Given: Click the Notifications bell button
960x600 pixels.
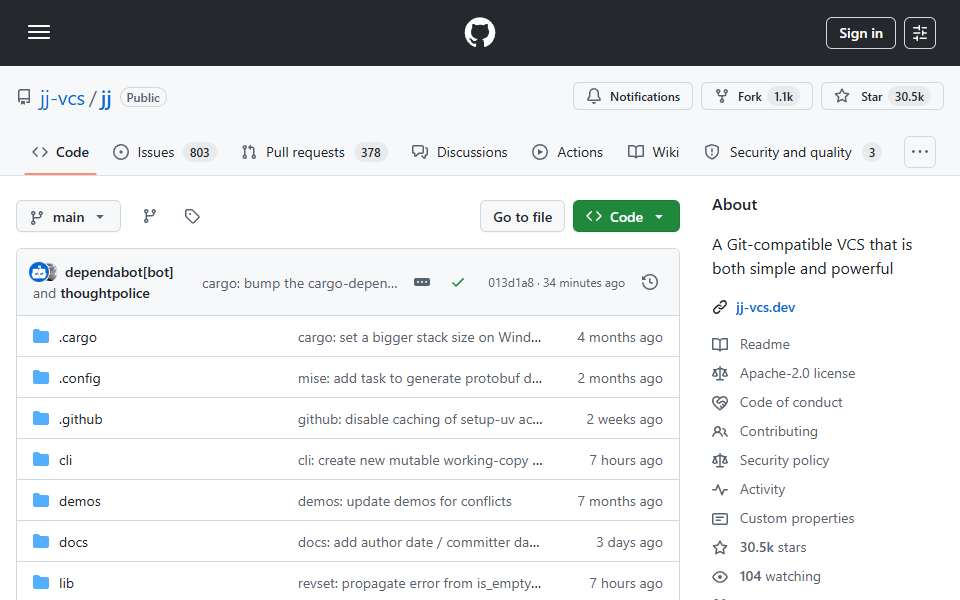Looking at the screenshot, I should click(x=632, y=96).
